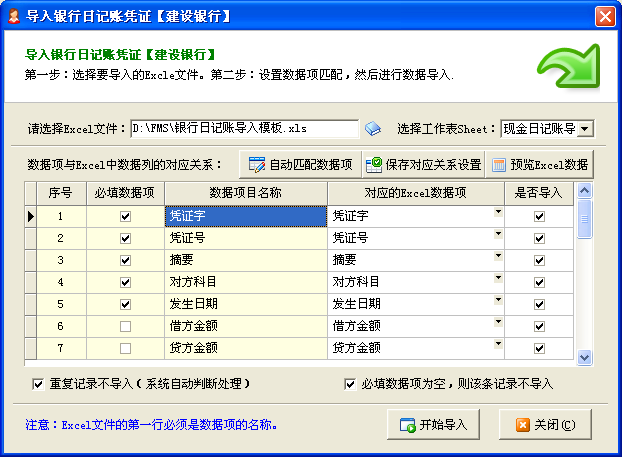Click the 数据项目名称 column header

(245, 192)
